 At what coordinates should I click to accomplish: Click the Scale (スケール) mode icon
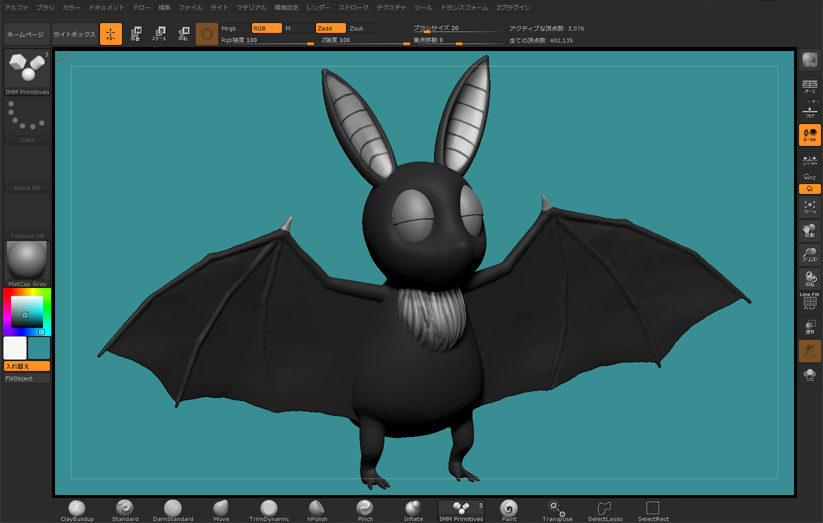click(159, 34)
